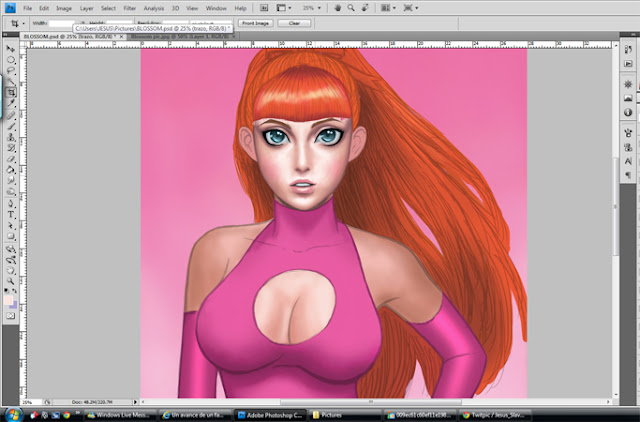The width and height of the screenshot is (640, 422).
Task: Expand the status bar info arrow
Action: (135, 402)
